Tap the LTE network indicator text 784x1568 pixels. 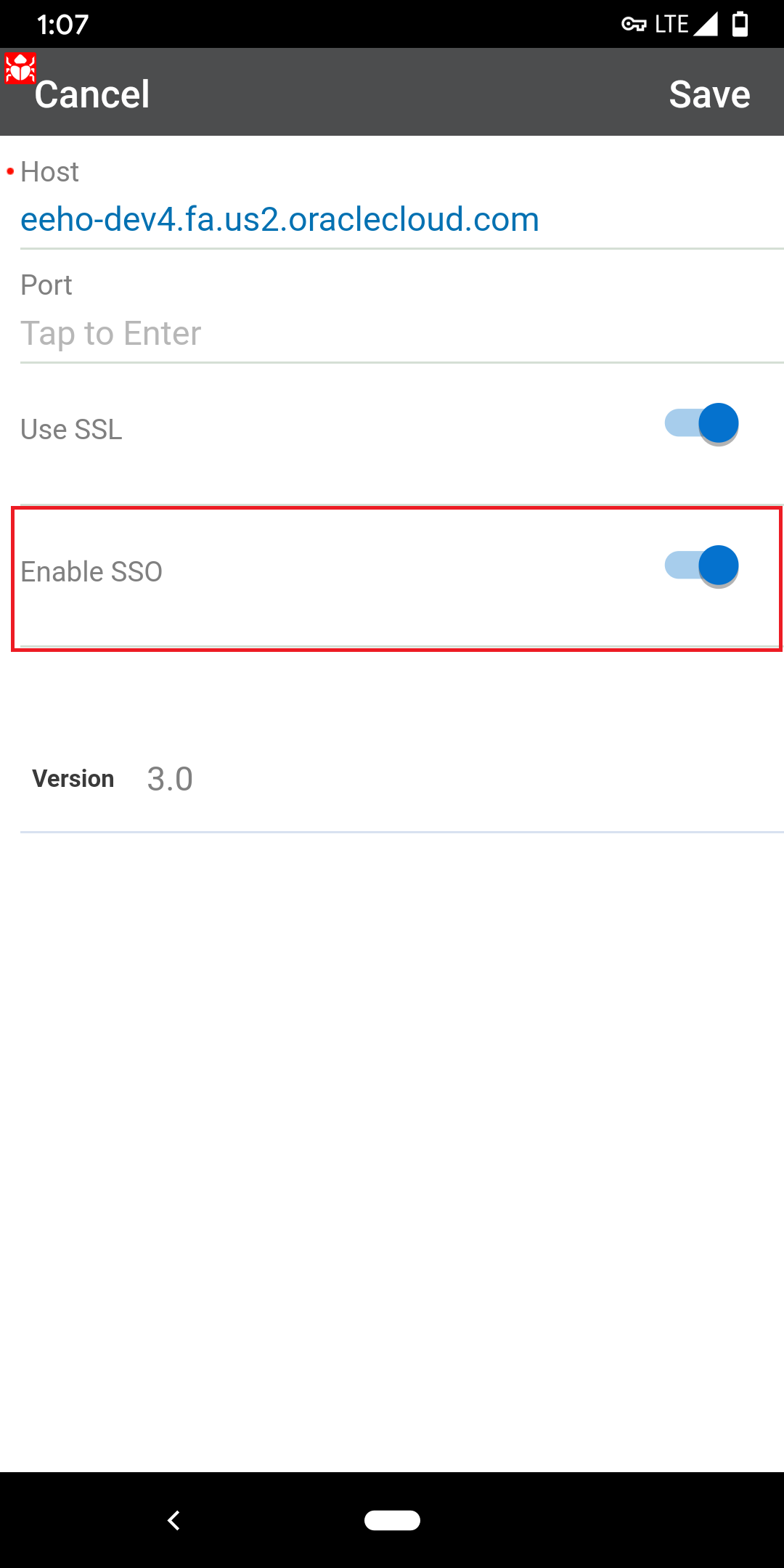point(671,25)
